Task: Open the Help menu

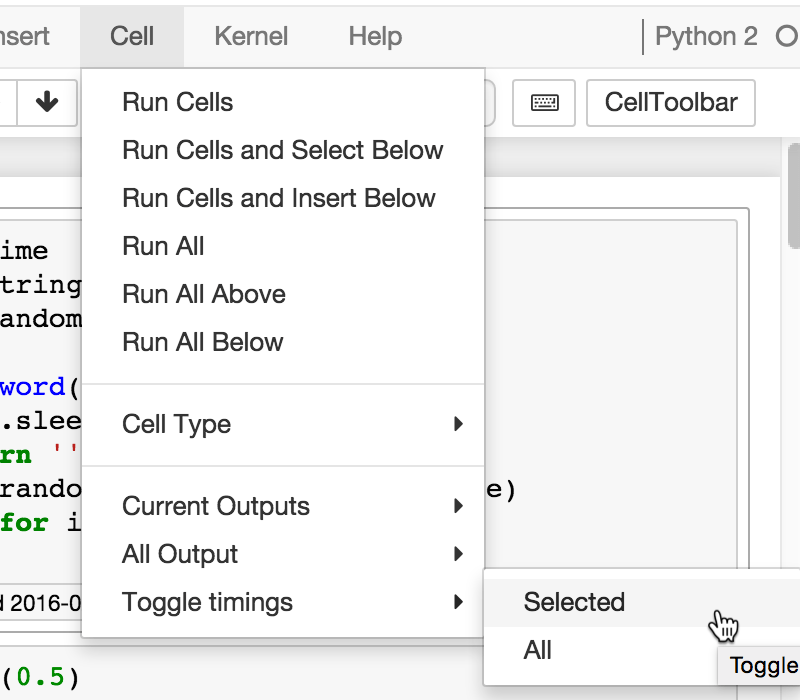Action: point(375,36)
